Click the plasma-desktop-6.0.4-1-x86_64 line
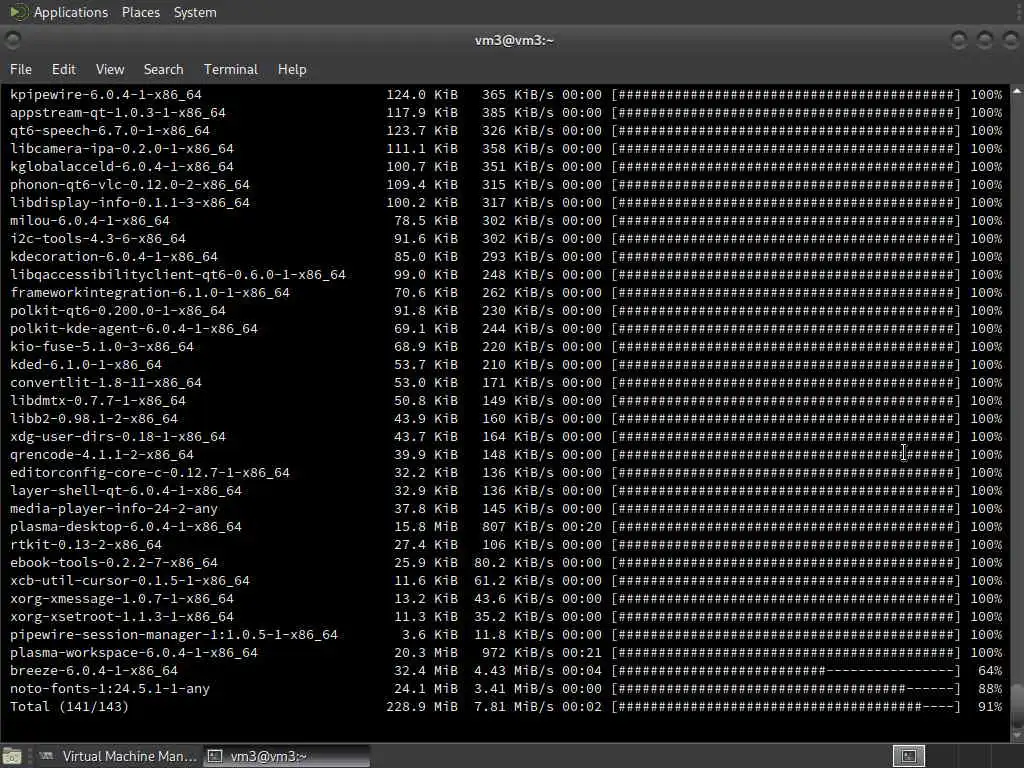Screen dimensions: 1024x768 pyautogui.click(x=506, y=526)
